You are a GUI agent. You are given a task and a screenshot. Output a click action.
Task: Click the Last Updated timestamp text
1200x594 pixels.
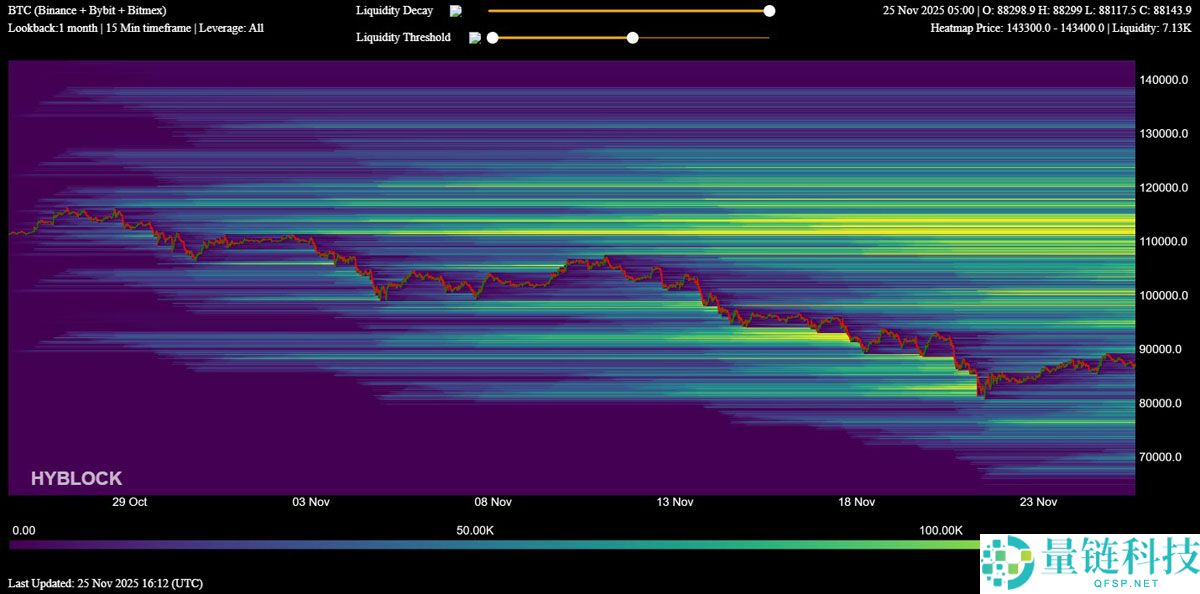[105, 583]
